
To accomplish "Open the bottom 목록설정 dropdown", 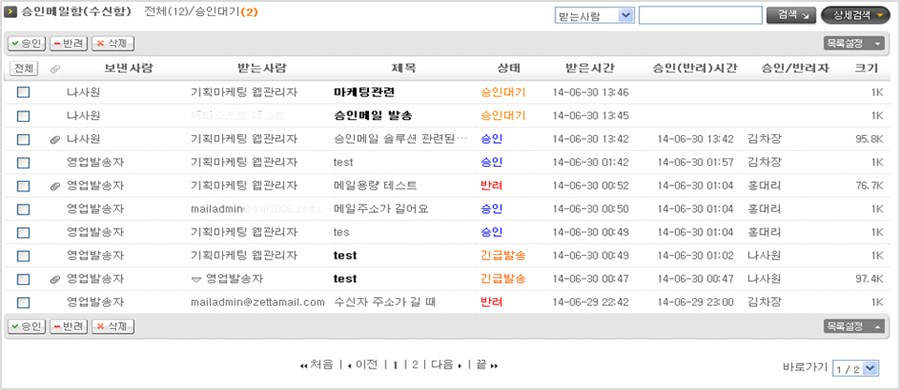I will point(854,326).
